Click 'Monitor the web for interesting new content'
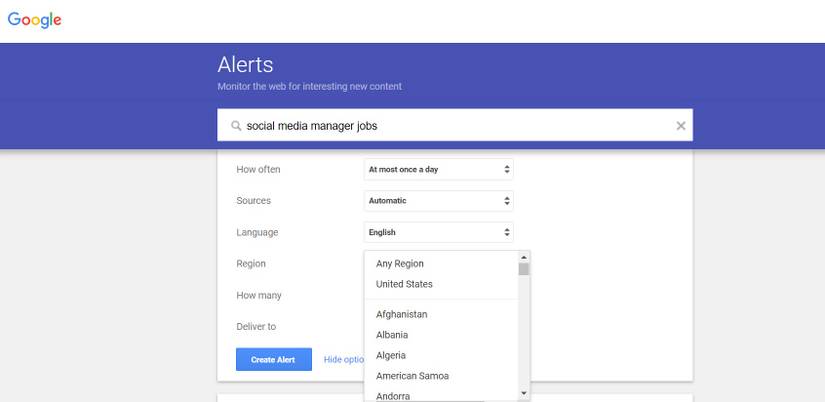The width and height of the screenshot is (825, 402). [x=309, y=86]
